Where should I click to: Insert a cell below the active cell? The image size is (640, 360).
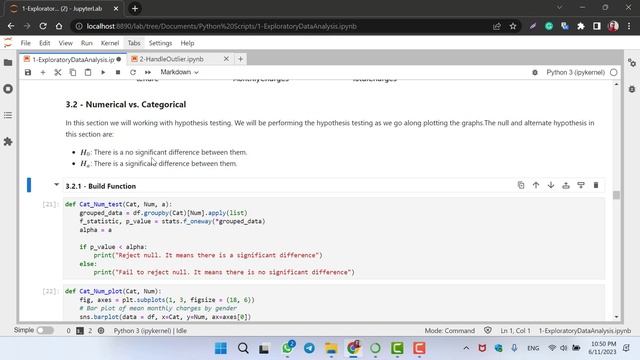(x=581, y=185)
